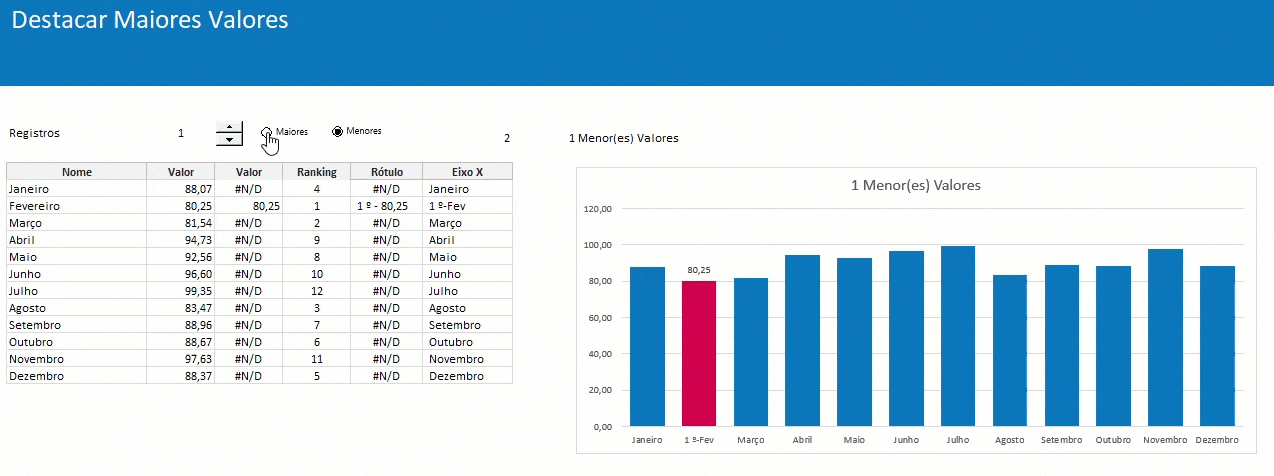Select the Outubro cell in Nome column
The height and width of the screenshot is (476, 1274).
77,342
